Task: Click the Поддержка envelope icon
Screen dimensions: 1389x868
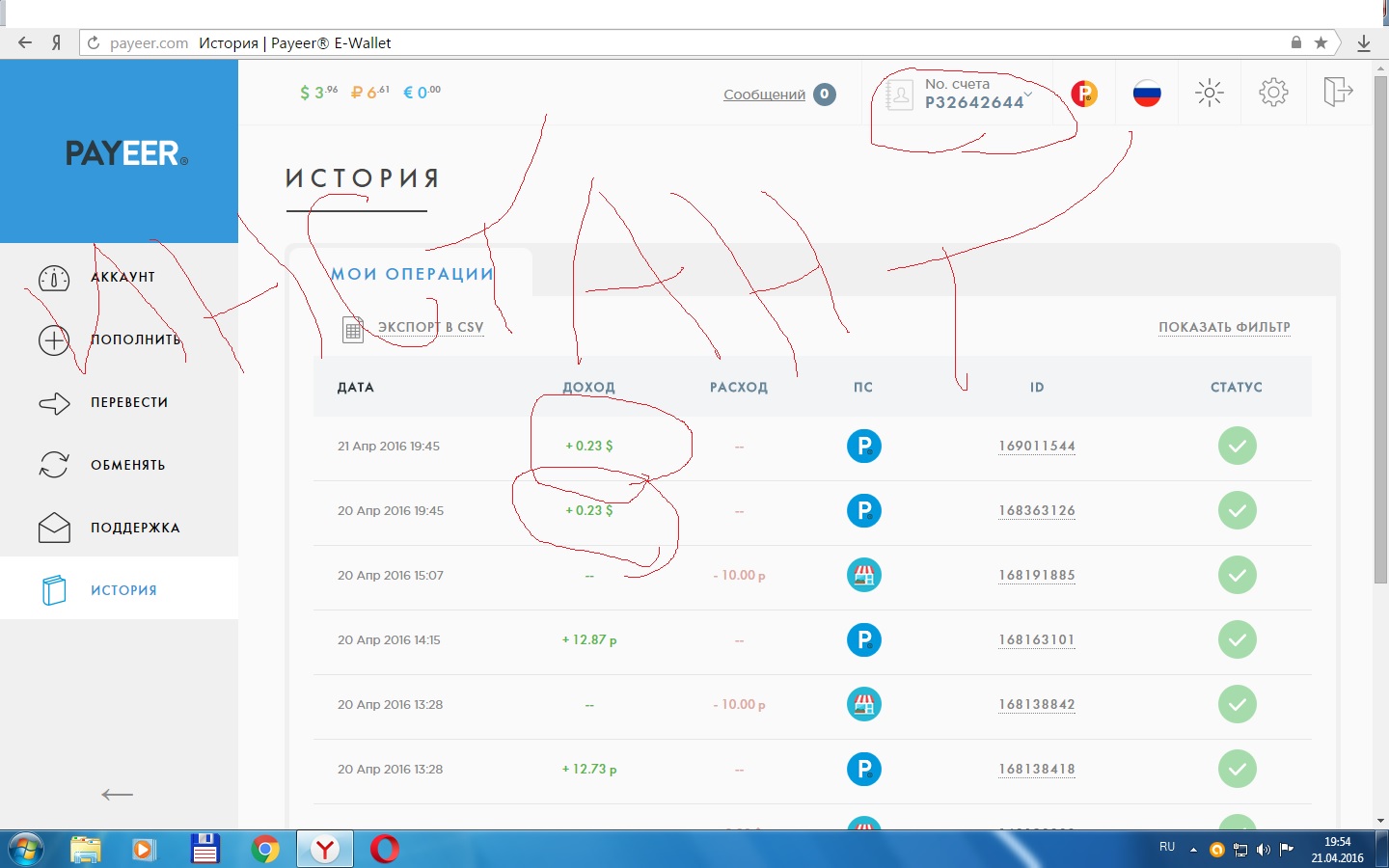Action: (54, 528)
